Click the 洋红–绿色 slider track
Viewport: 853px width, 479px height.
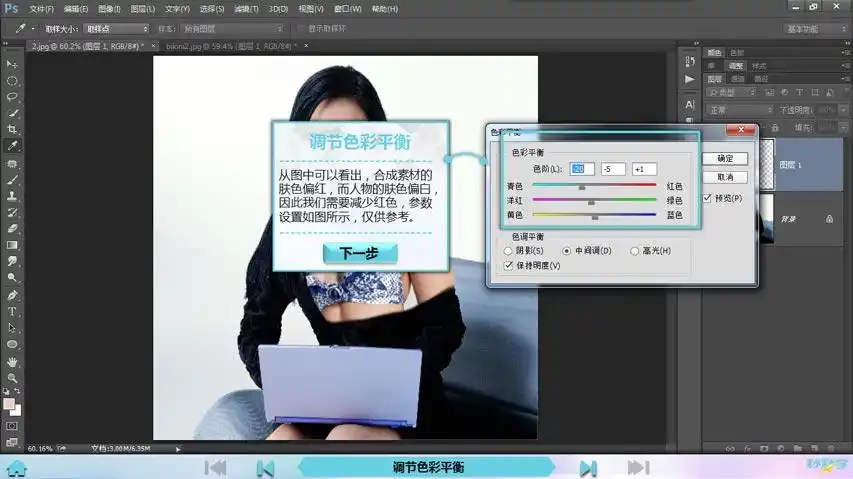tap(594, 200)
